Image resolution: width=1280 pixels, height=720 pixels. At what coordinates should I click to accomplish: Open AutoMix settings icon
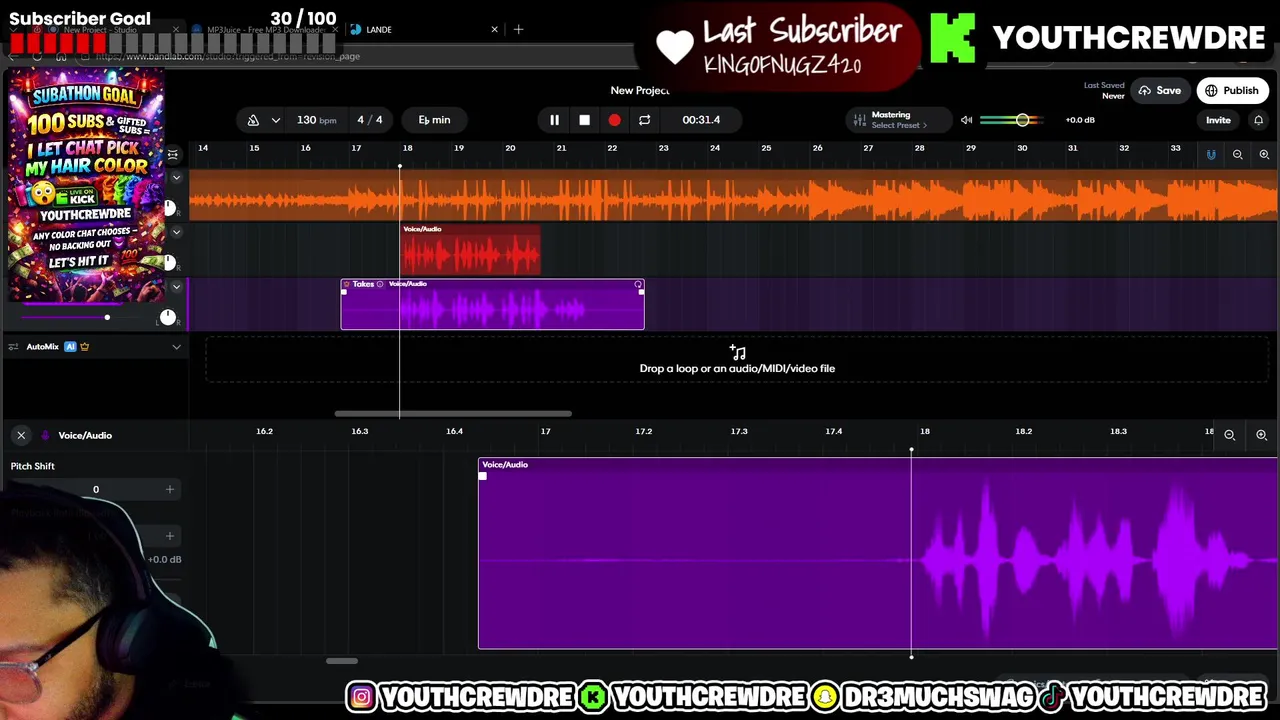(13, 347)
